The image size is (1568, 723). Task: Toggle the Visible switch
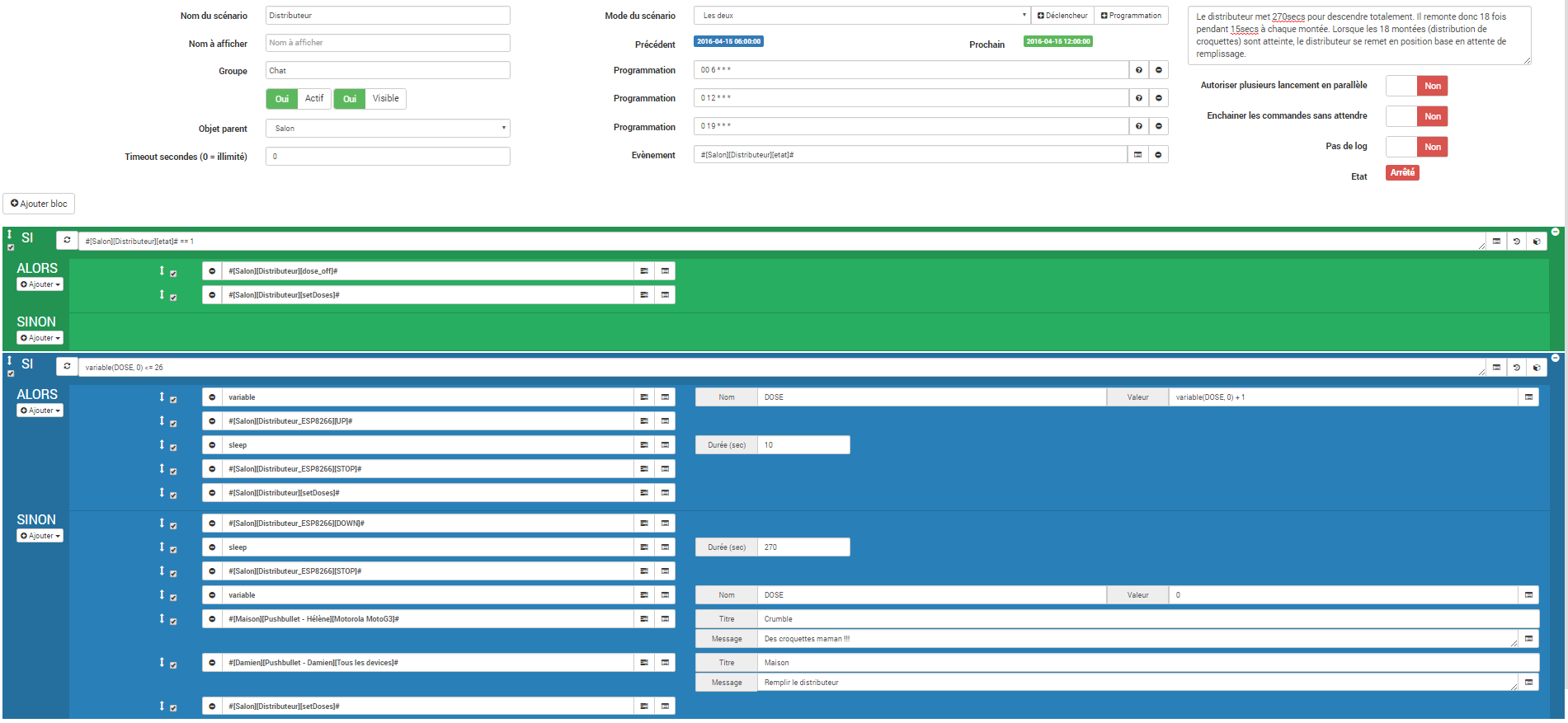tap(370, 99)
